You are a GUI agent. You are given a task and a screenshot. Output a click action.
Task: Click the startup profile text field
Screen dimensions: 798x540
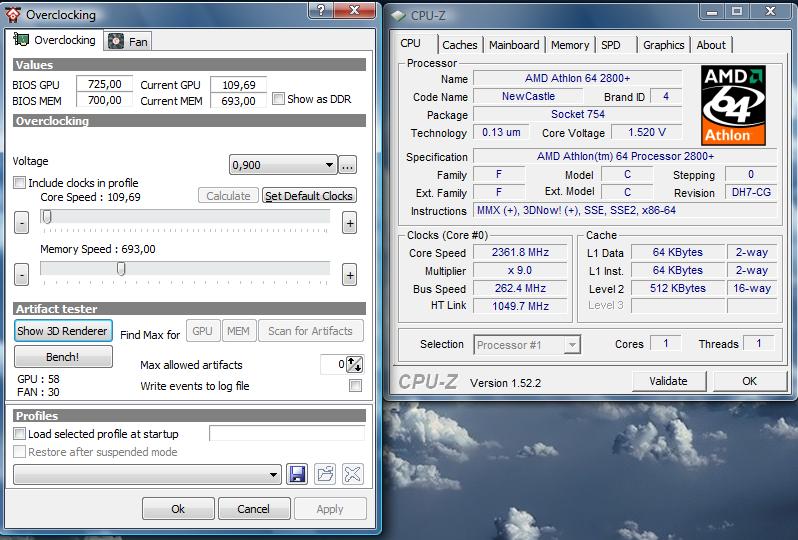288,434
